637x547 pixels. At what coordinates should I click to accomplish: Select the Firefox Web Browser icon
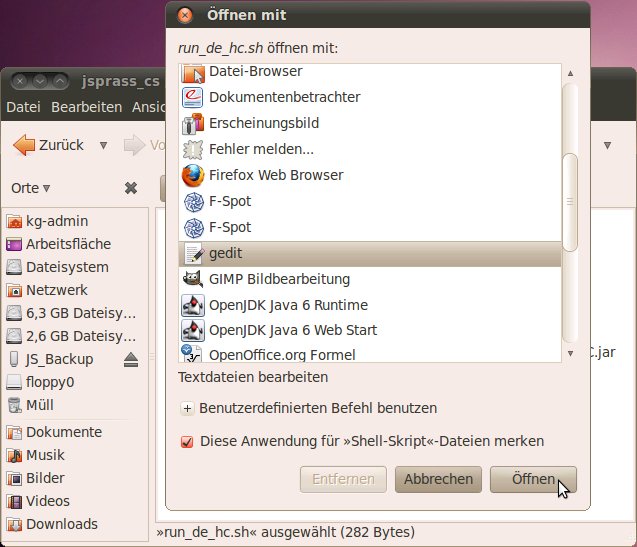coord(193,175)
